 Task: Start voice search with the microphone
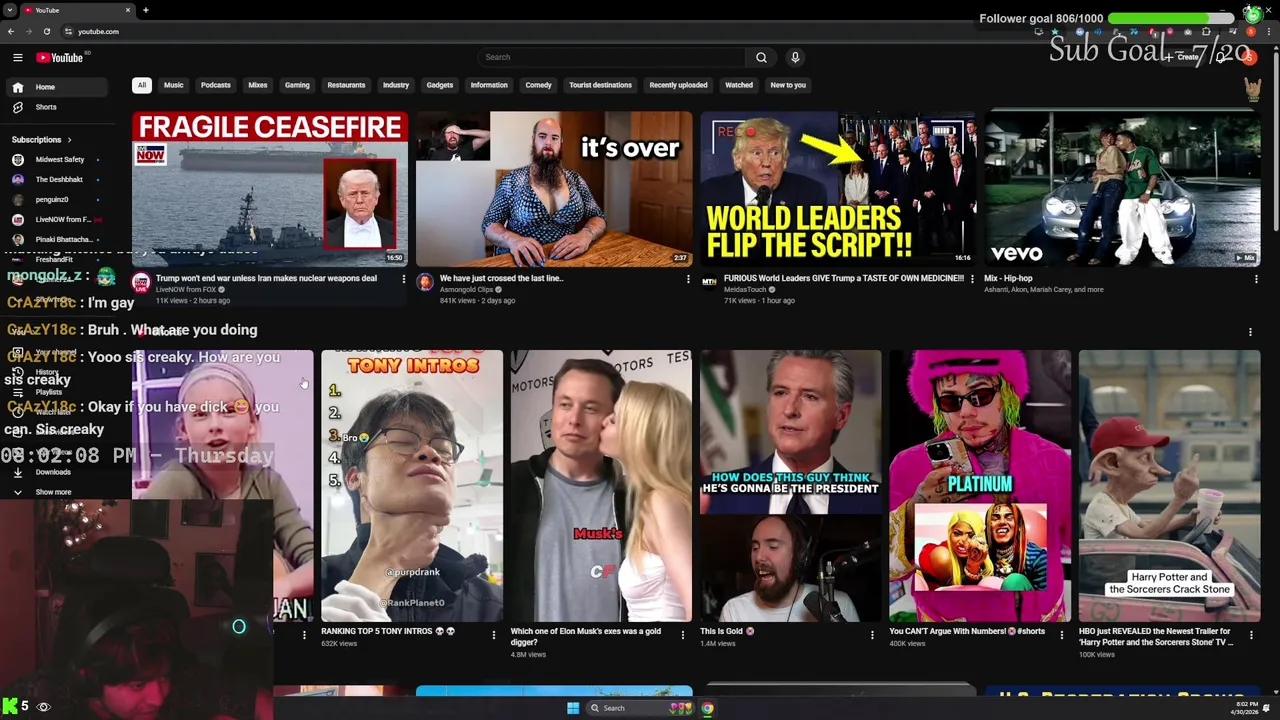coord(795,57)
